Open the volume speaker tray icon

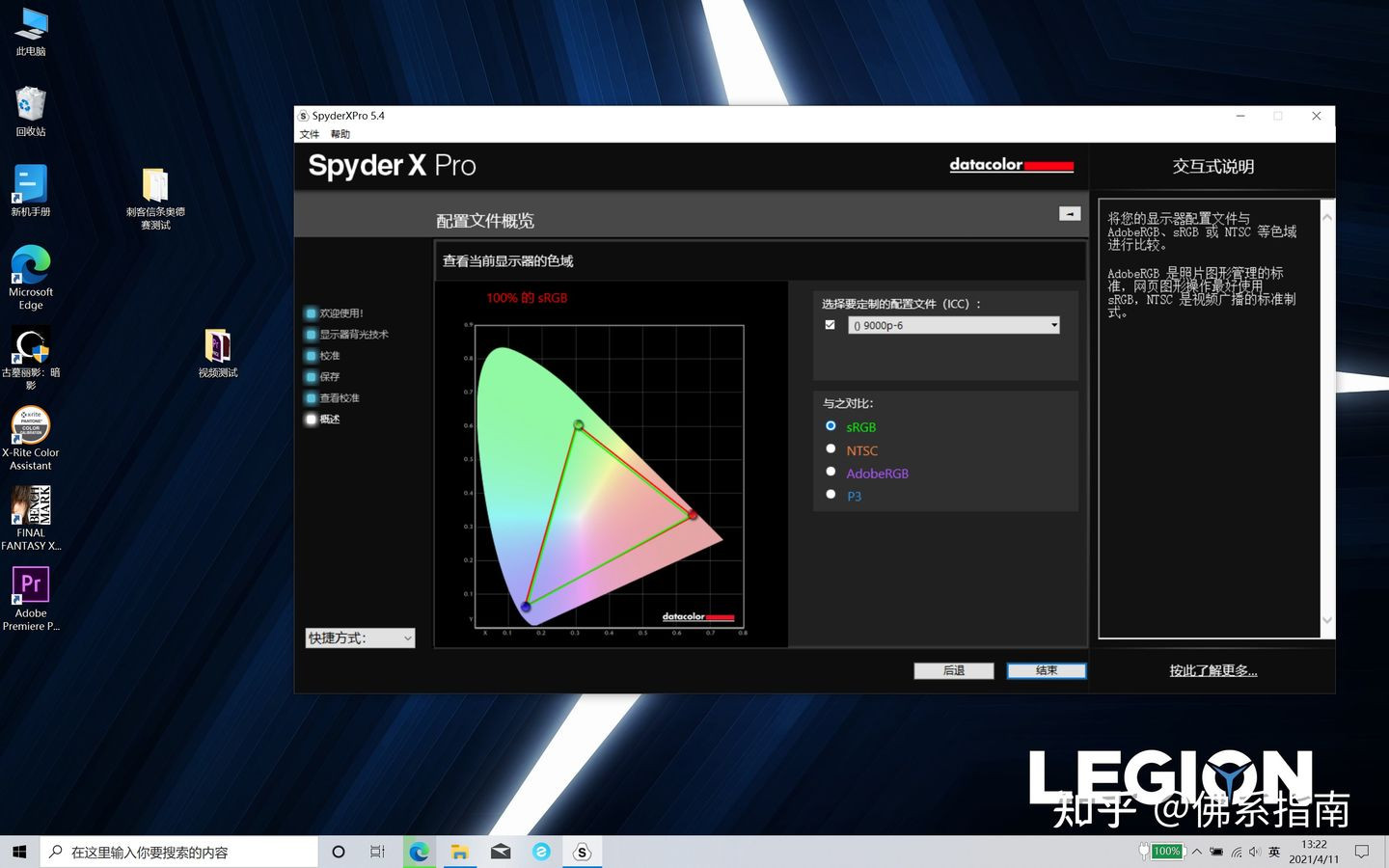tap(1254, 852)
